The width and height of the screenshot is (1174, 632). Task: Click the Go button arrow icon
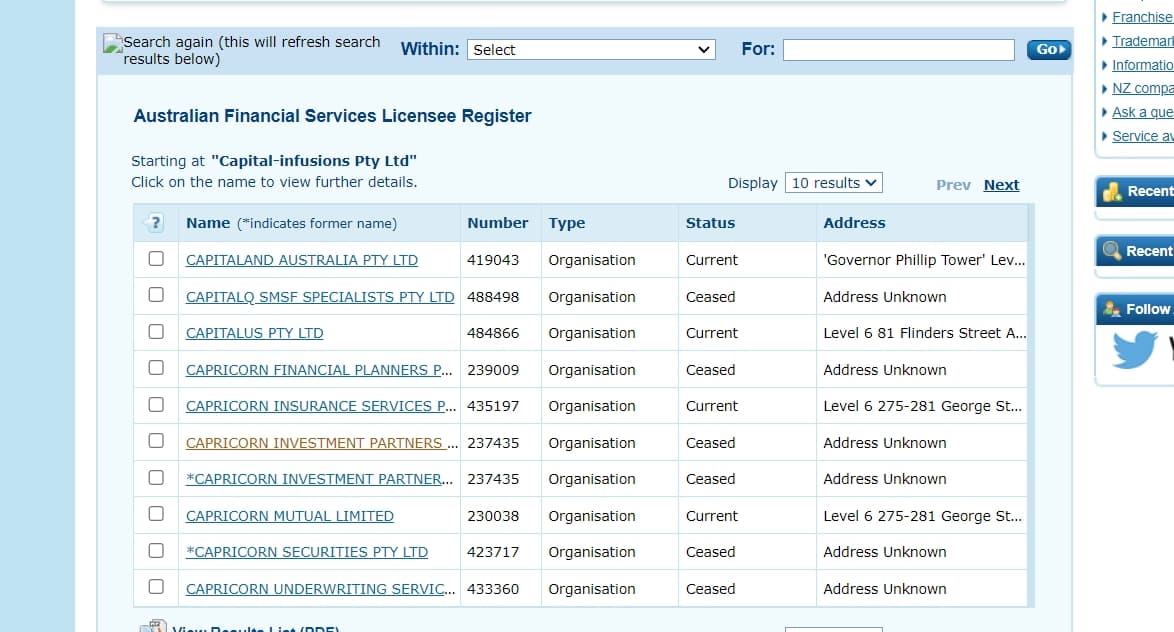coord(1062,49)
